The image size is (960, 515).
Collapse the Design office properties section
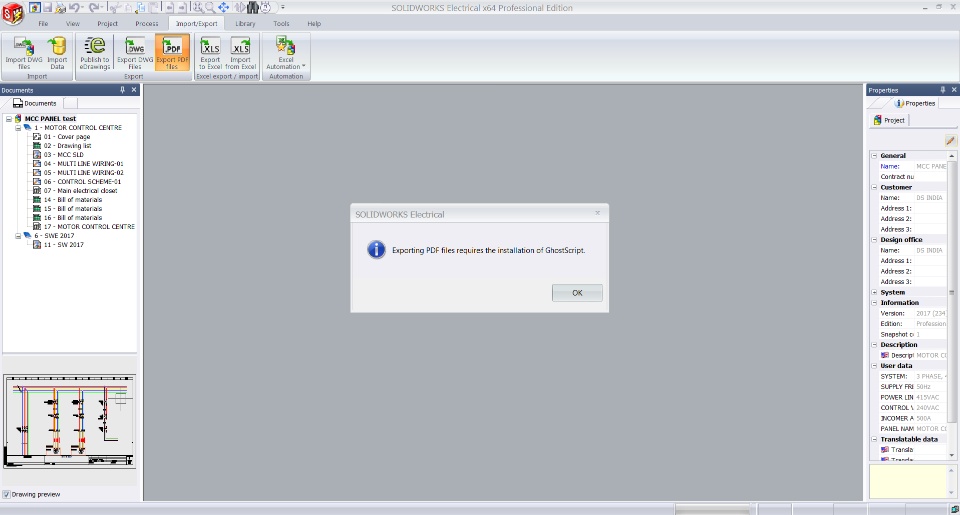tap(874, 240)
